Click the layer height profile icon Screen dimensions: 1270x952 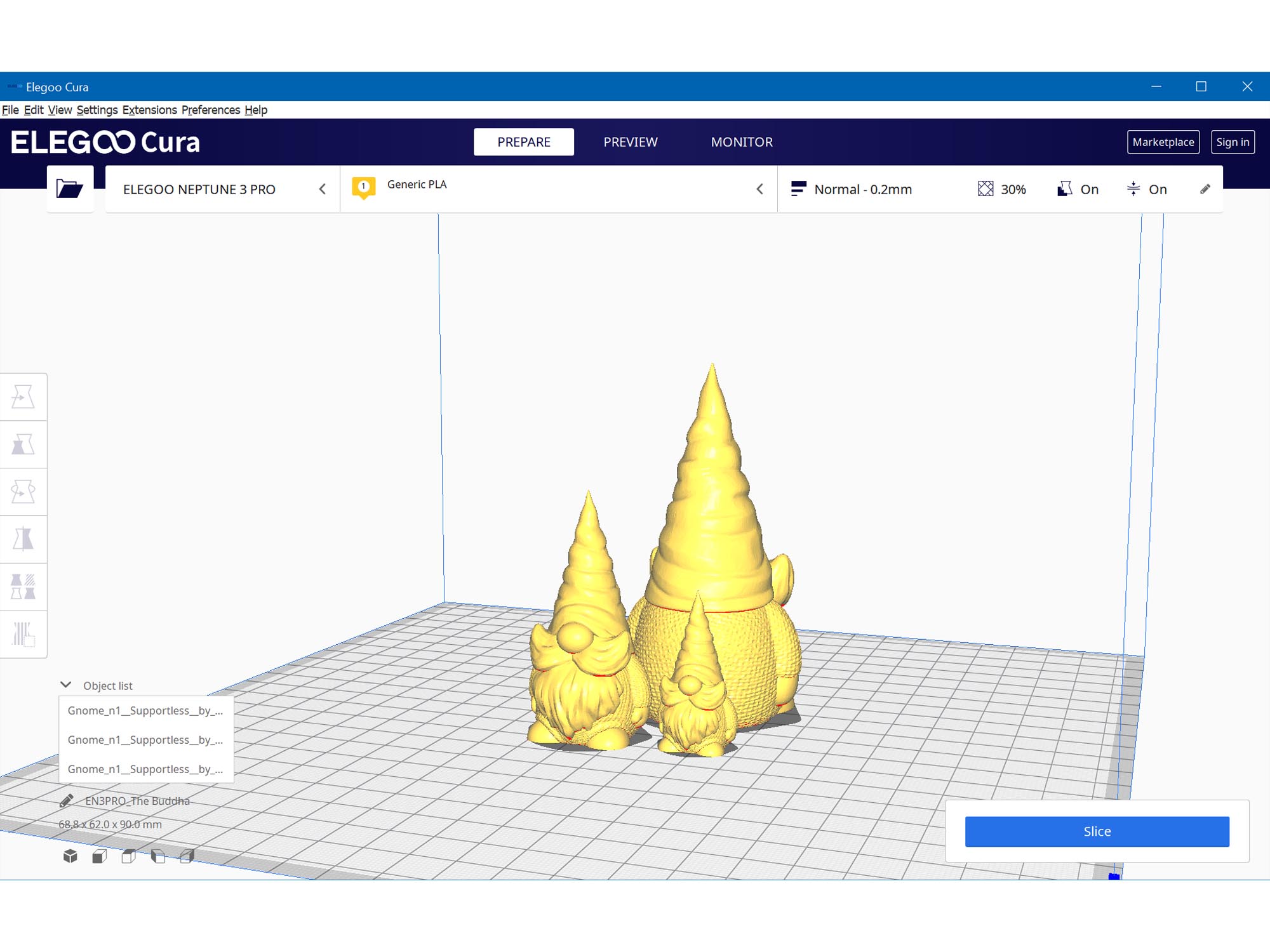click(x=799, y=188)
